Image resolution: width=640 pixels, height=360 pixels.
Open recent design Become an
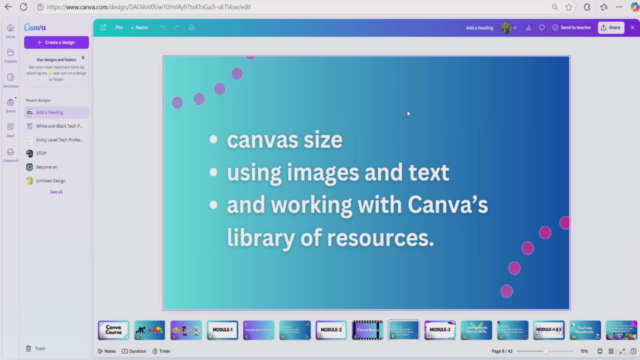[x=56, y=167]
